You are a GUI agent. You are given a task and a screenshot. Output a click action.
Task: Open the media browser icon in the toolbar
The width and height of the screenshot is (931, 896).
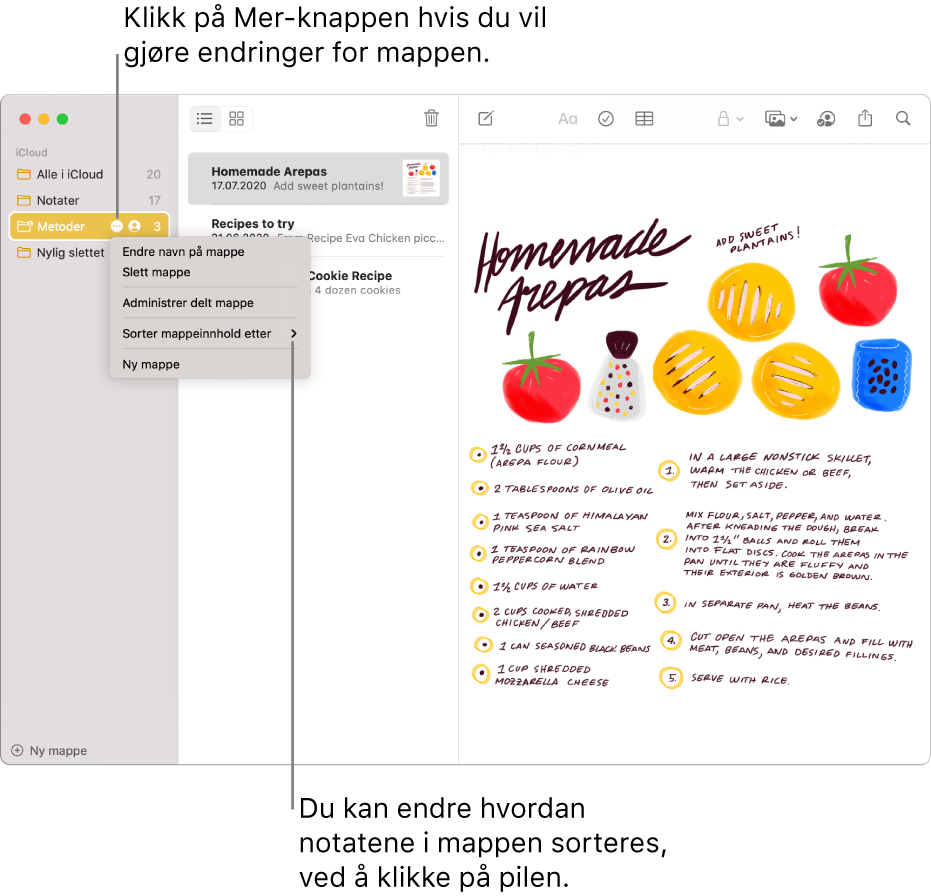774,118
